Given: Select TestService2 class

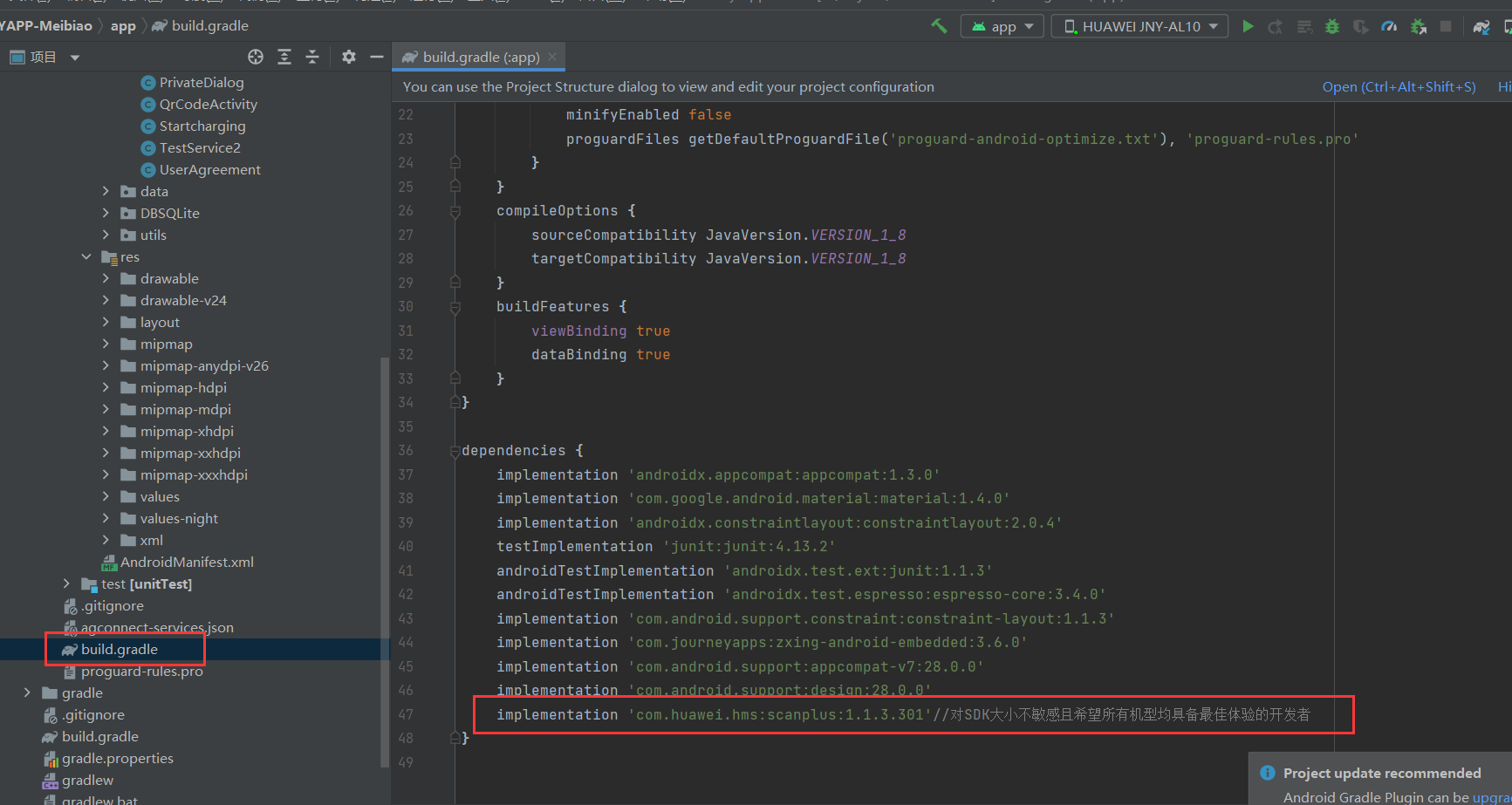Looking at the screenshot, I should click(x=200, y=147).
